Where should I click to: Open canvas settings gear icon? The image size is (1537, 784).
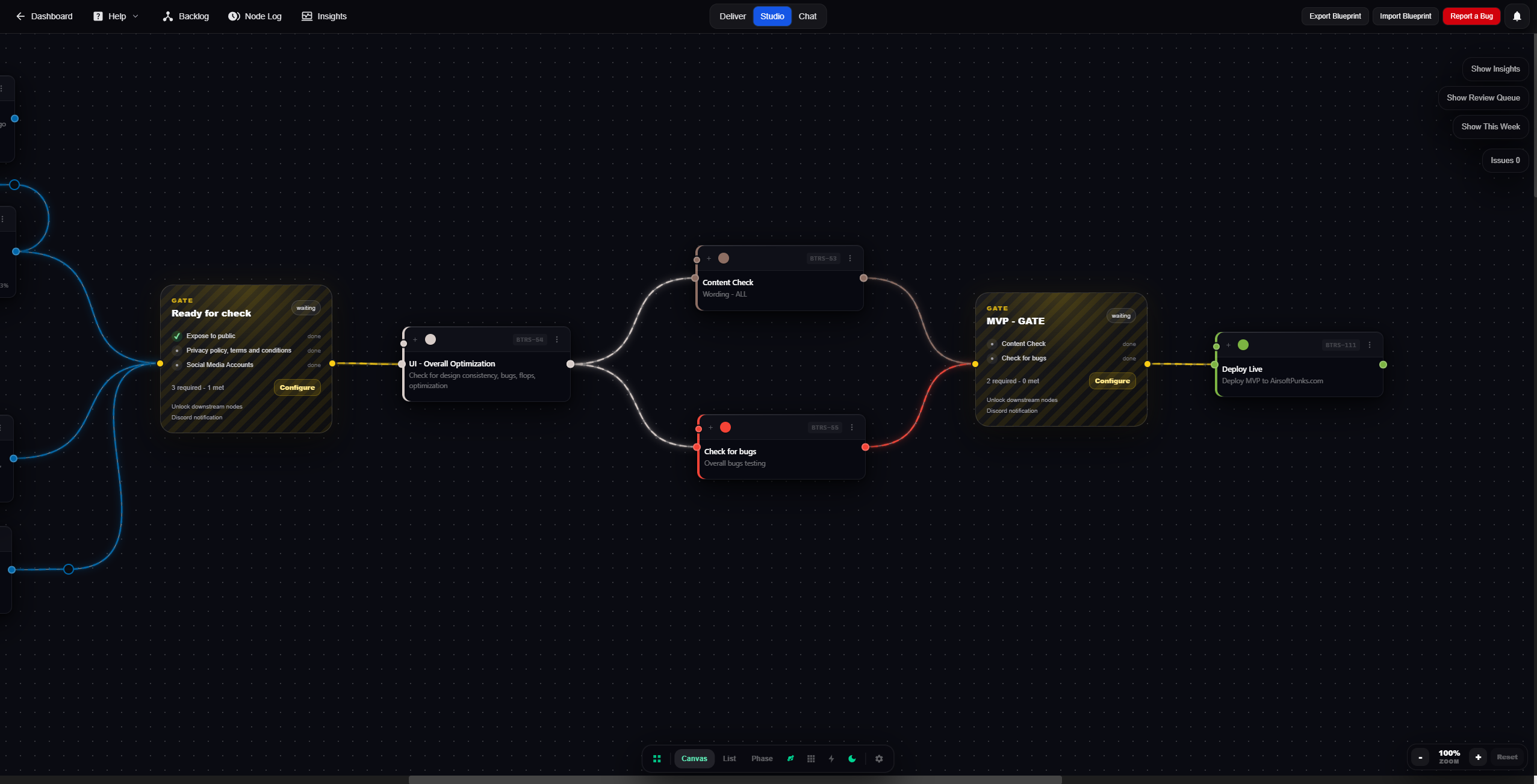pos(879,759)
